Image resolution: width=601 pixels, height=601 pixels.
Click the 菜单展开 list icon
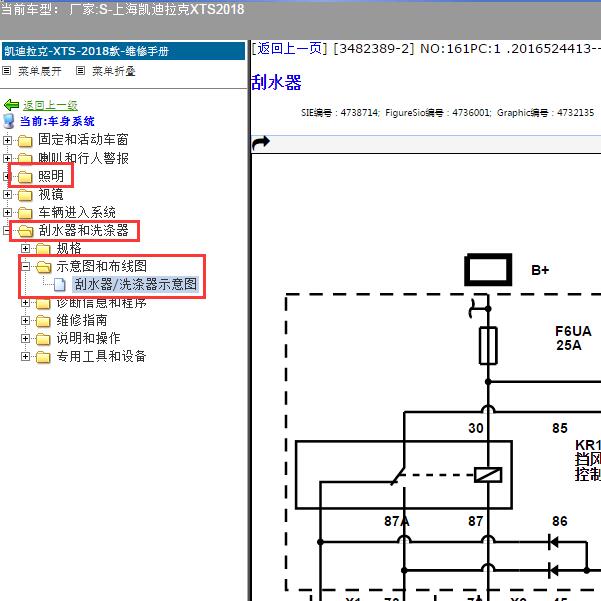[x=7, y=71]
